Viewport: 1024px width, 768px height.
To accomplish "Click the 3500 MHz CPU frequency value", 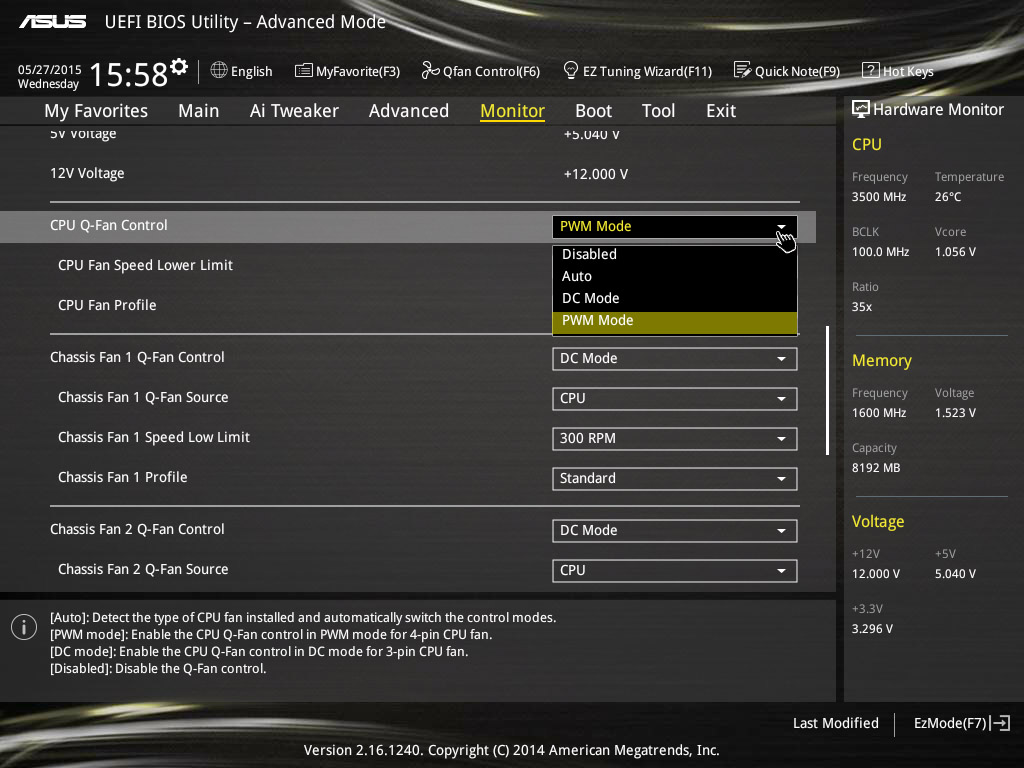I will [x=879, y=197].
